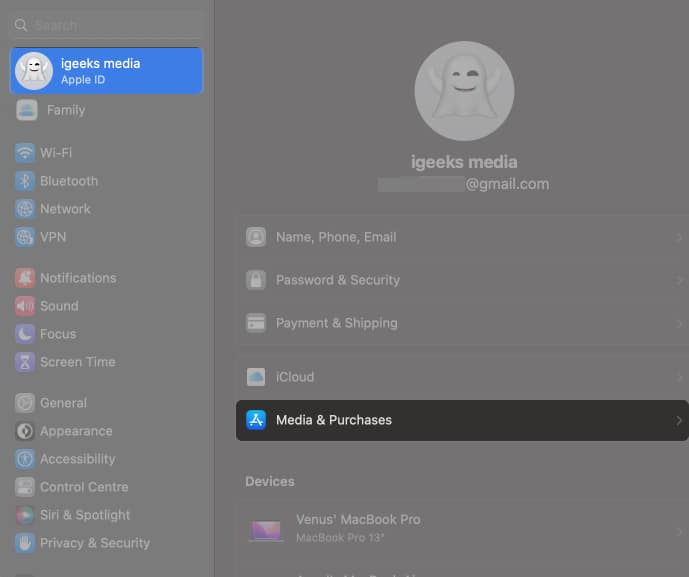Click the Sound speaker icon
Image resolution: width=689 pixels, height=577 pixels.
(25, 306)
